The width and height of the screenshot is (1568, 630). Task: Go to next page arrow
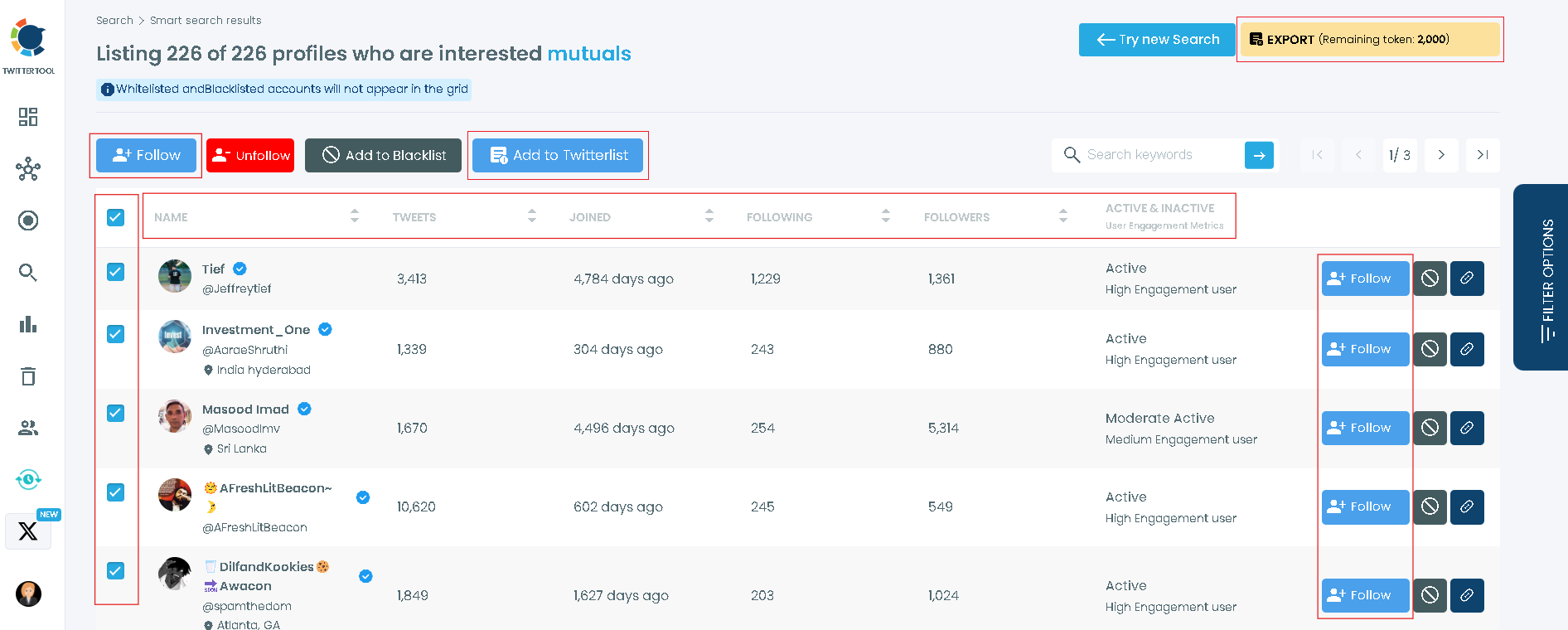[1441, 155]
